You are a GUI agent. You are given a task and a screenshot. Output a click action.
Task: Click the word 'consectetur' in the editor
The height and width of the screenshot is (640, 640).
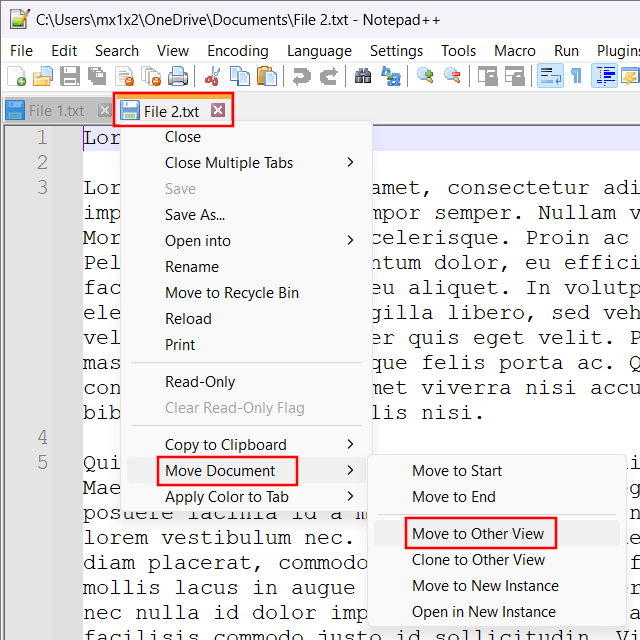(x=518, y=188)
